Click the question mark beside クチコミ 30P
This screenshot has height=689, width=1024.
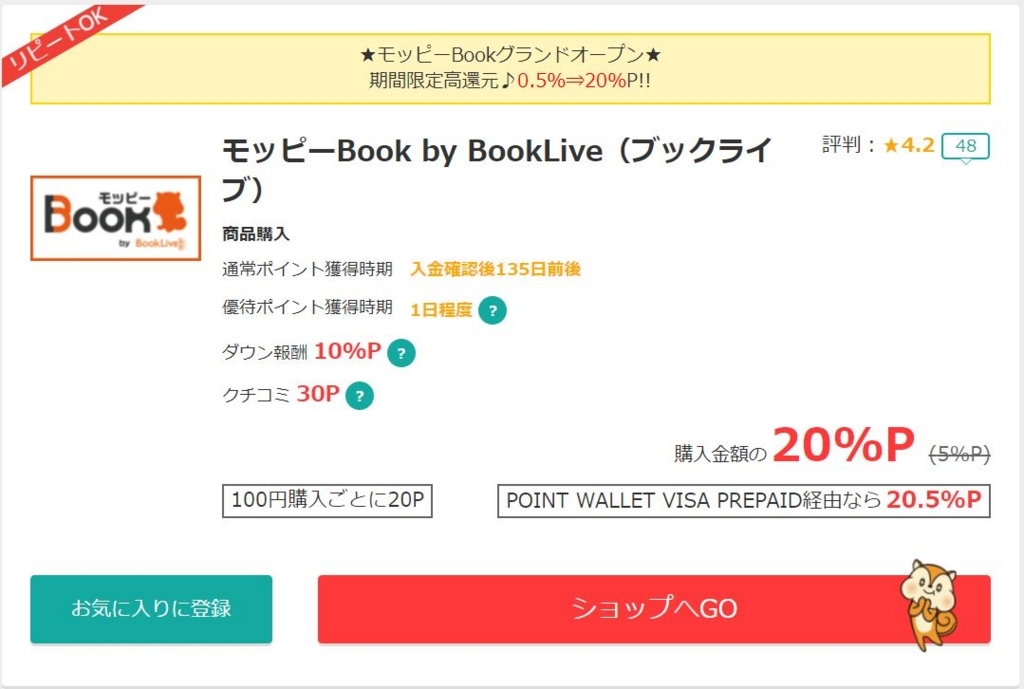[359, 396]
